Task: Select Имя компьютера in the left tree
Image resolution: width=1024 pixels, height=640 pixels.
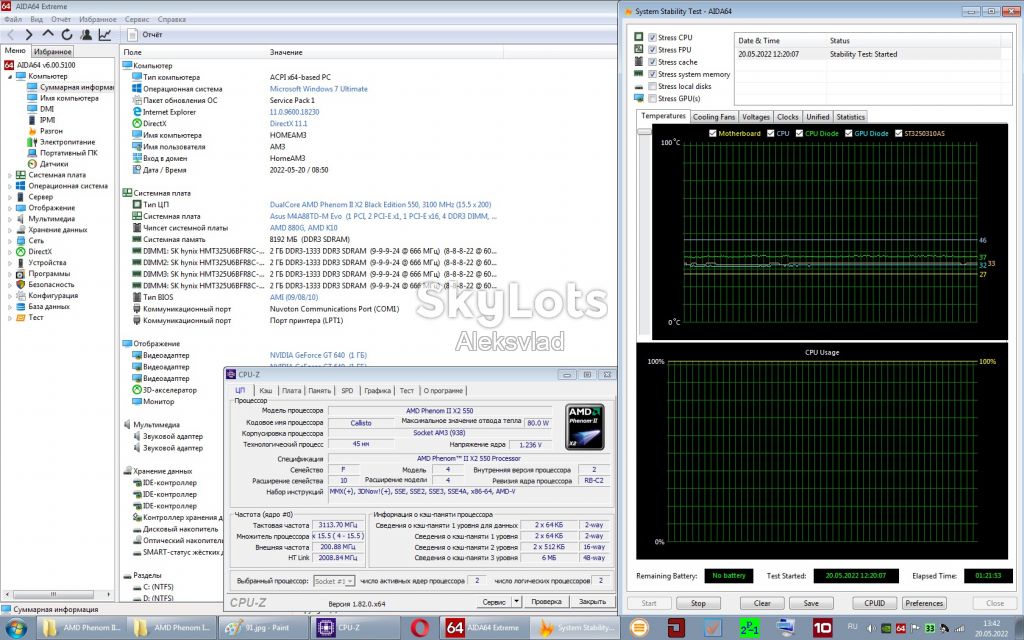Action: (63, 98)
